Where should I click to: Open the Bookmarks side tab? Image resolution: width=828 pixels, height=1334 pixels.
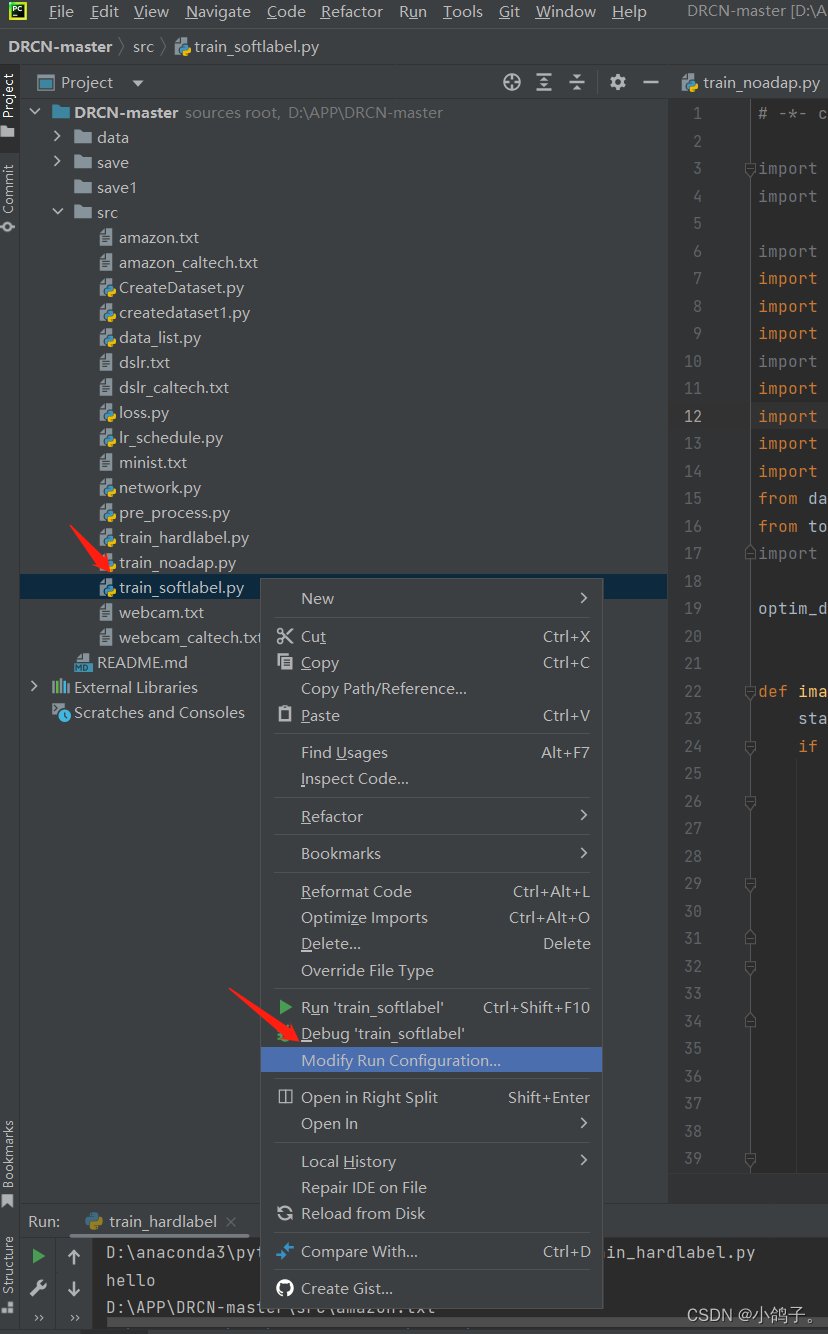point(8,1163)
